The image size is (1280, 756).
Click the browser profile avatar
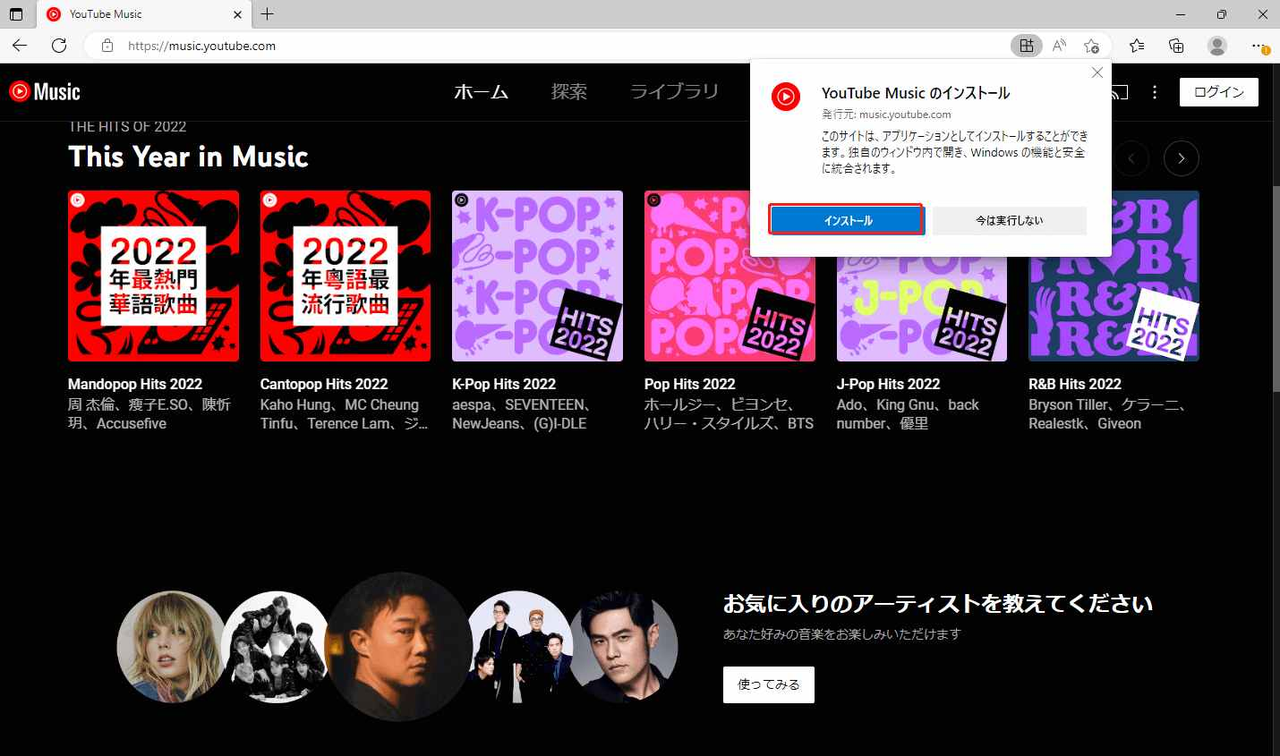click(1217, 46)
